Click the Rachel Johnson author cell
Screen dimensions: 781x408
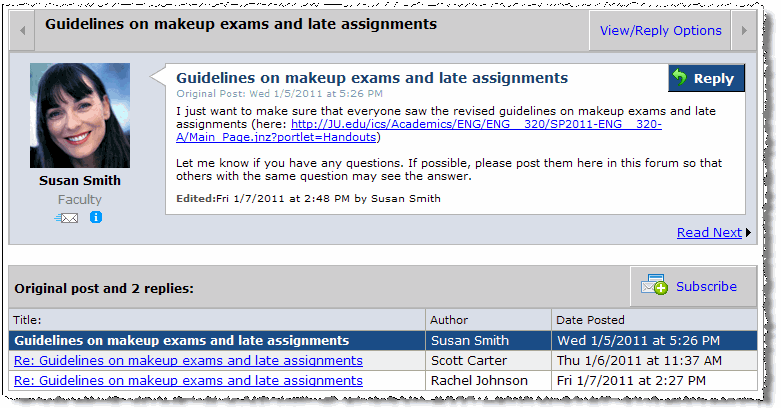[479, 380]
